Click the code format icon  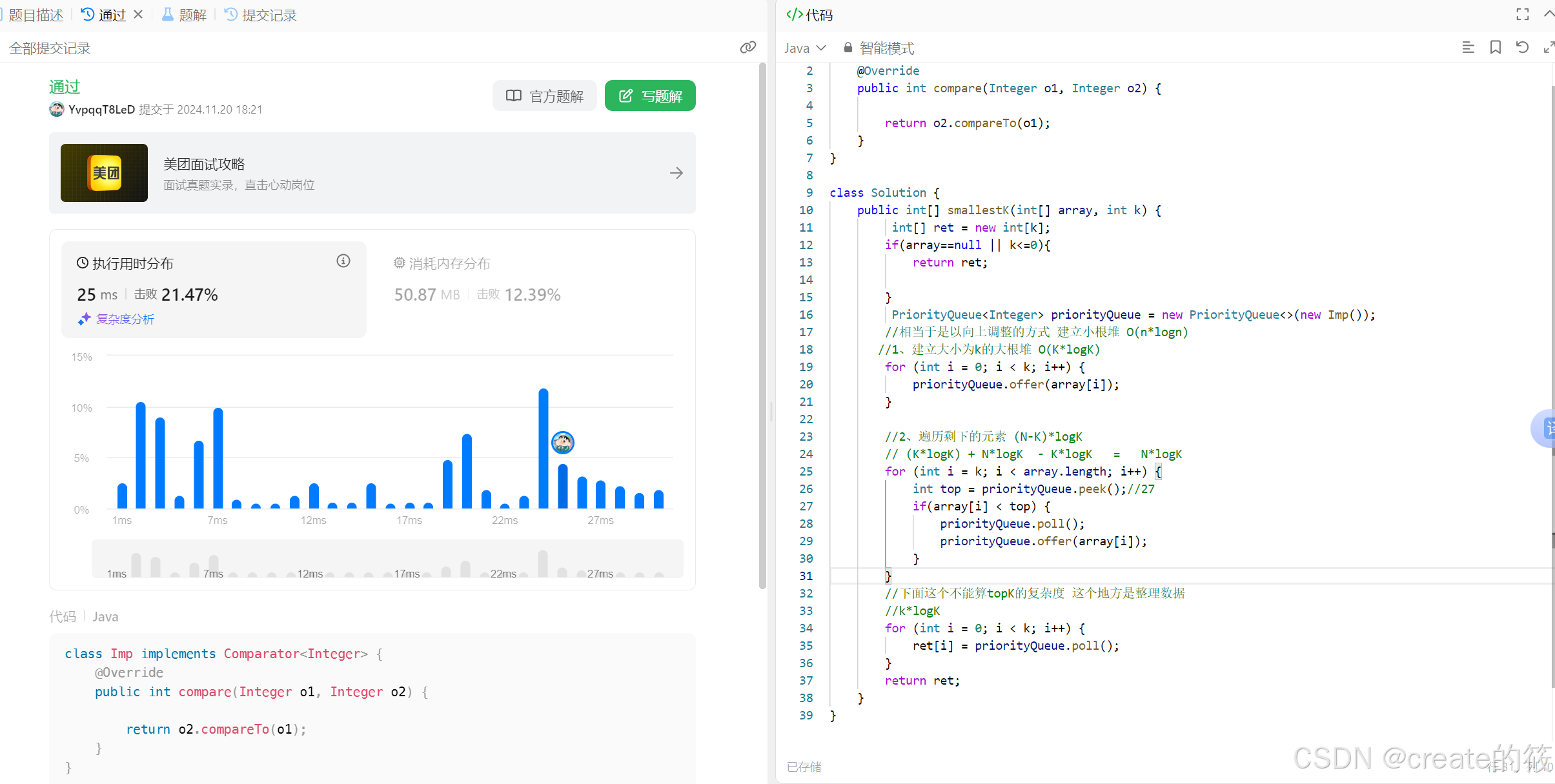pos(1468,47)
